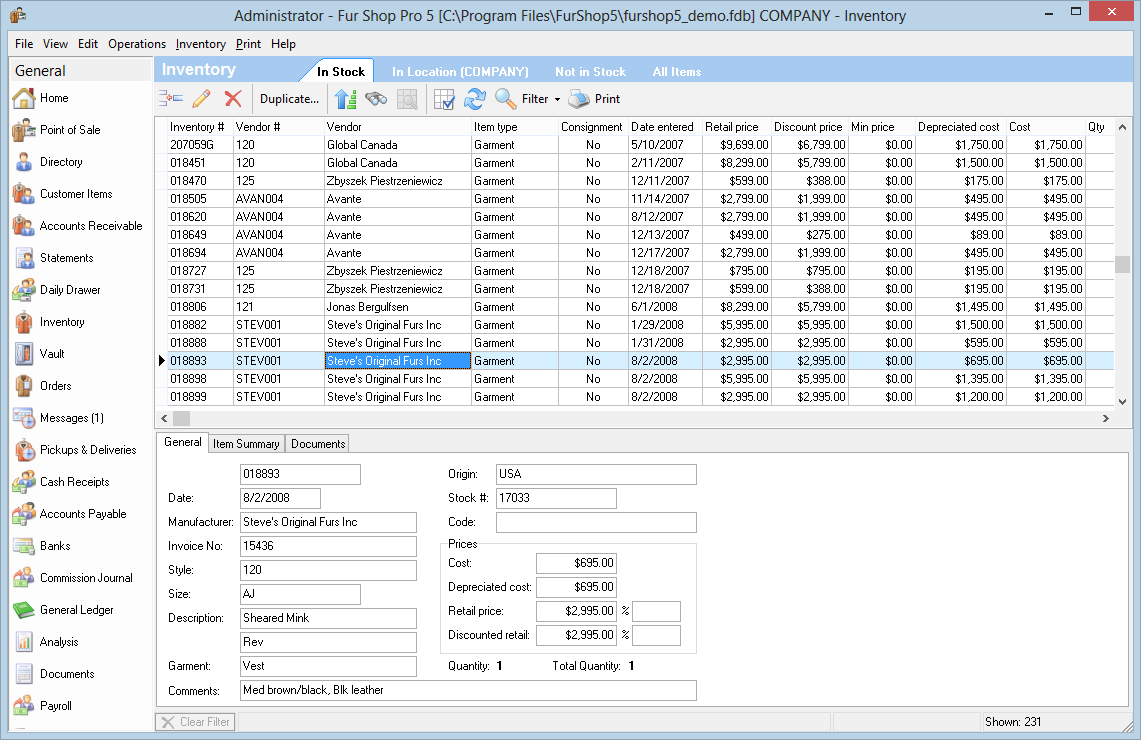Viewport: 1141px width, 740px height.
Task: Click the Retail price column header
Action: (732, 127)
